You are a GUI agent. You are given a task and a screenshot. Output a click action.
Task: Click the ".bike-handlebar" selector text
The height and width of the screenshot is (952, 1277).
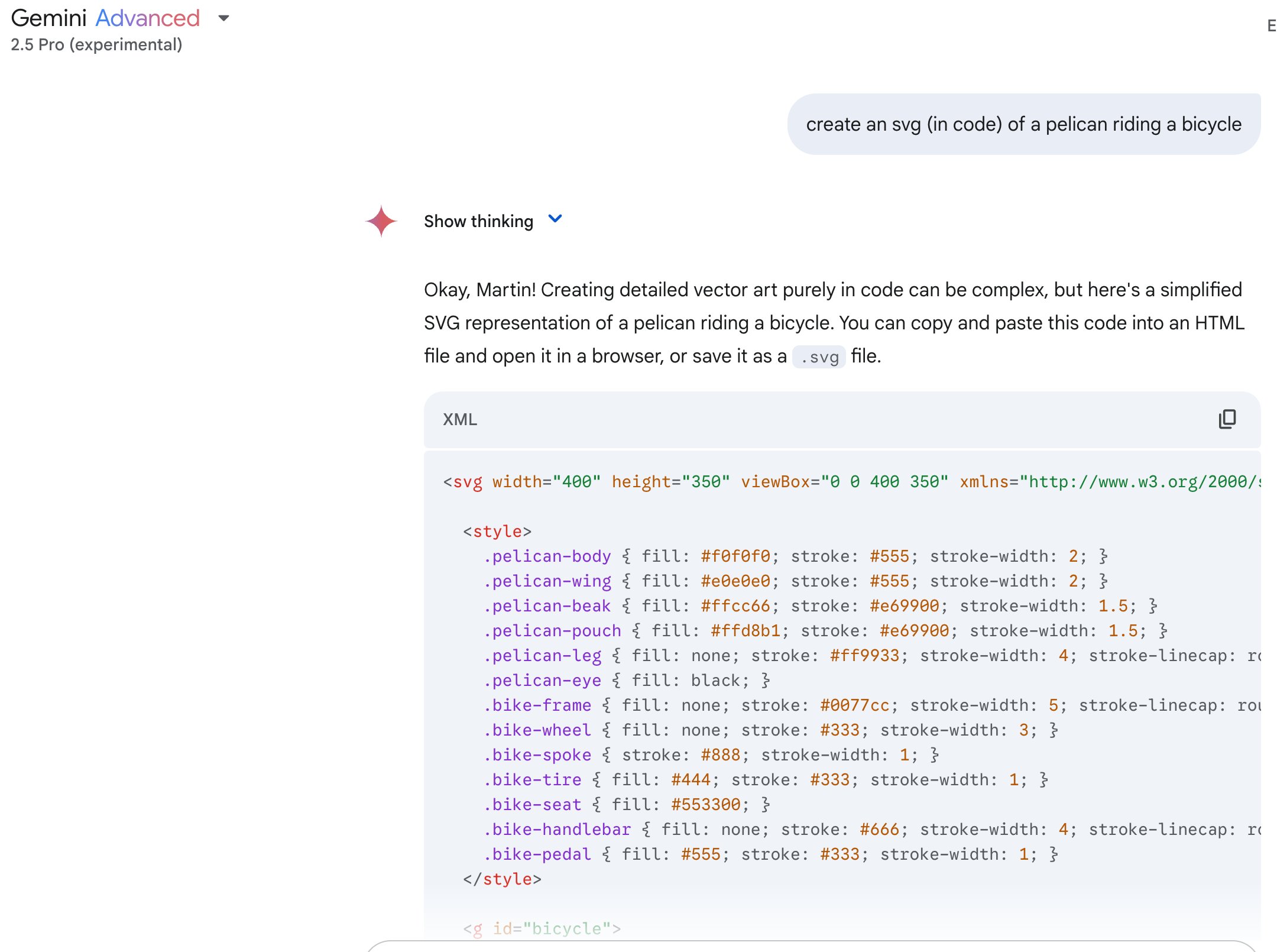pyautogui.click(x=557, y=830)
